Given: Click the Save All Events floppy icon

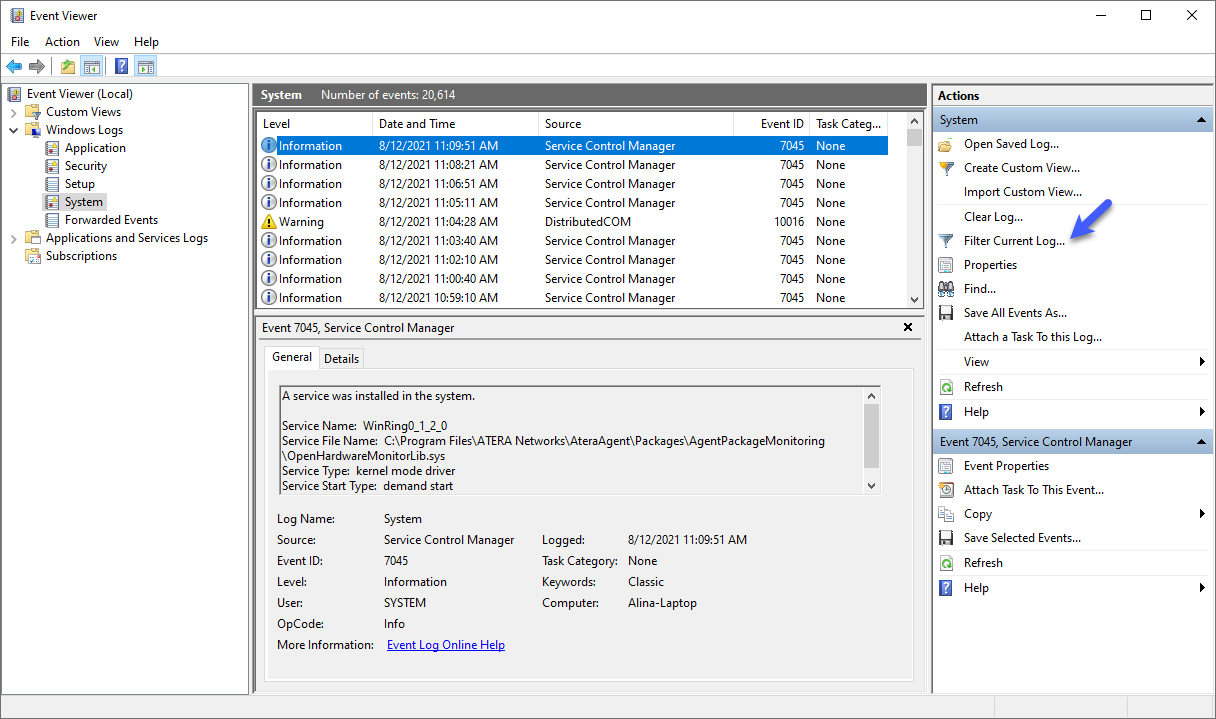Looking at the screenshot, I should (946, 313).
